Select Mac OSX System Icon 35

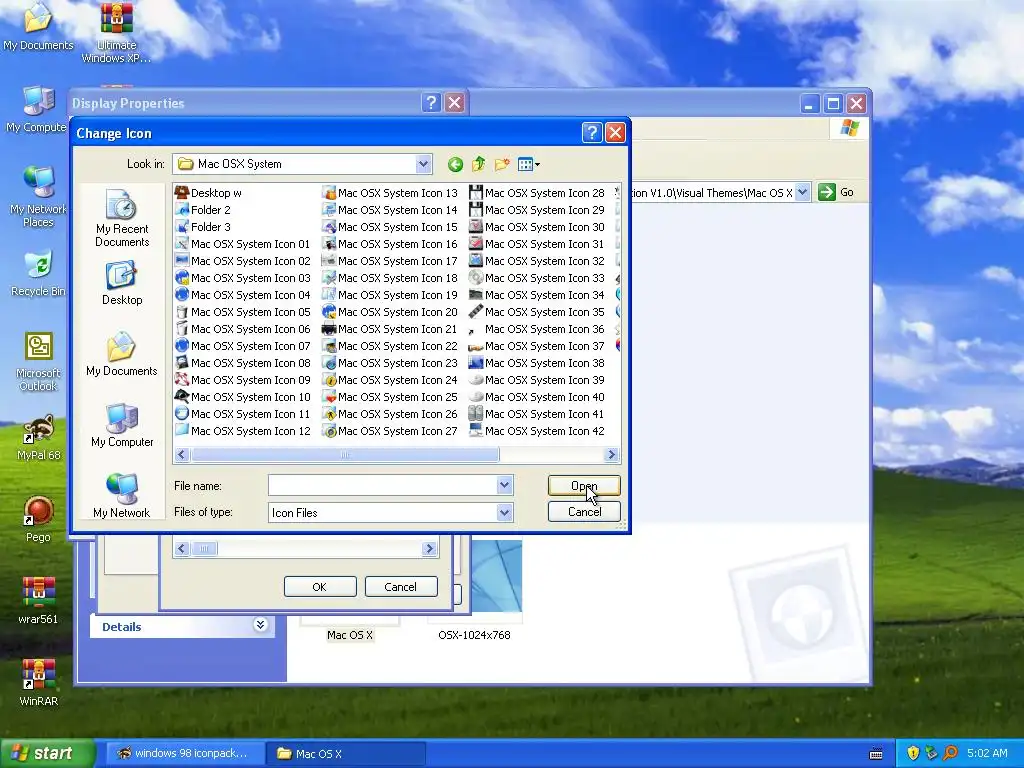[x=537, y=312]
